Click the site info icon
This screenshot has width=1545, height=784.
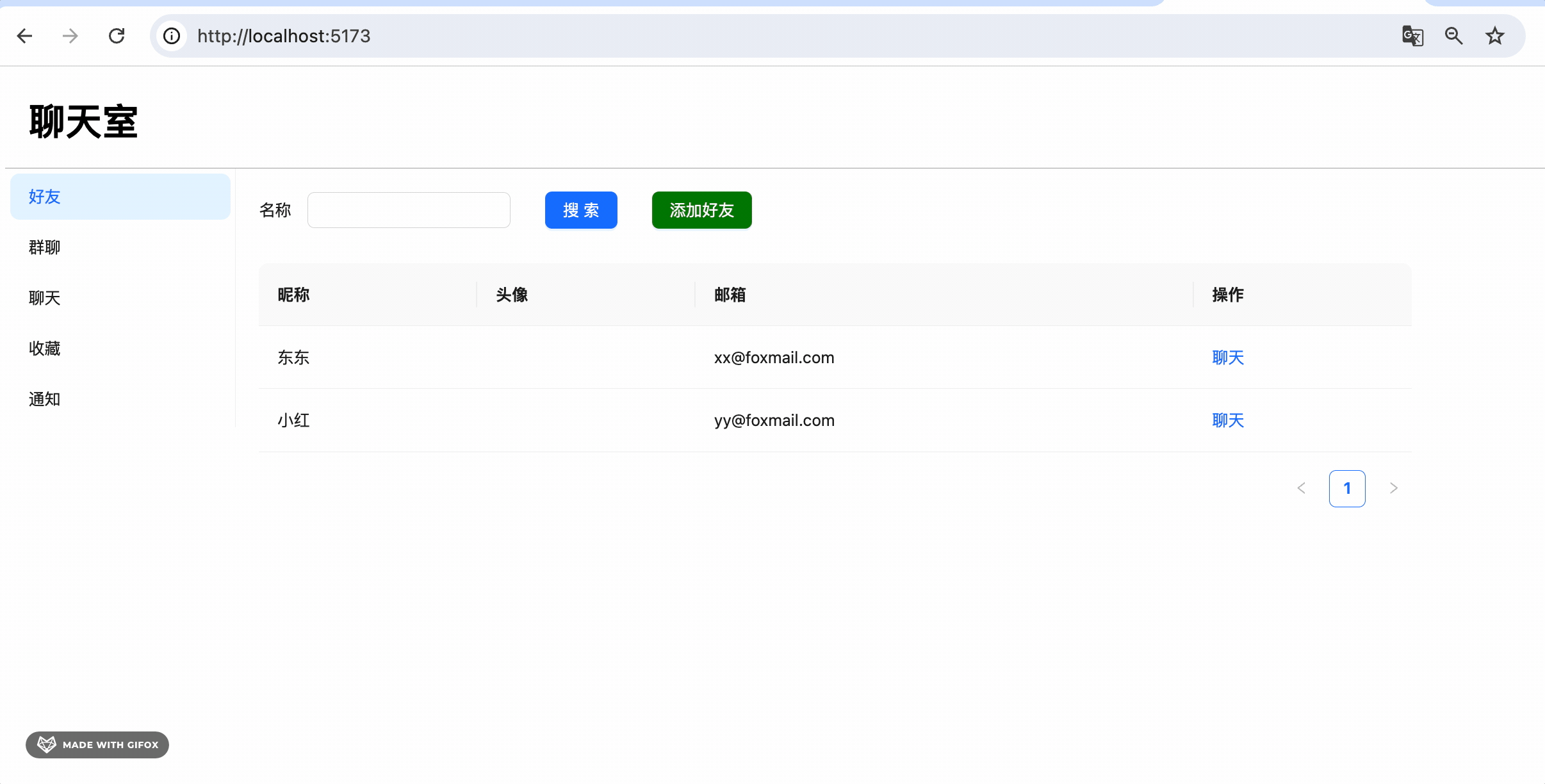pyautogui.click(x=172, y=36)
